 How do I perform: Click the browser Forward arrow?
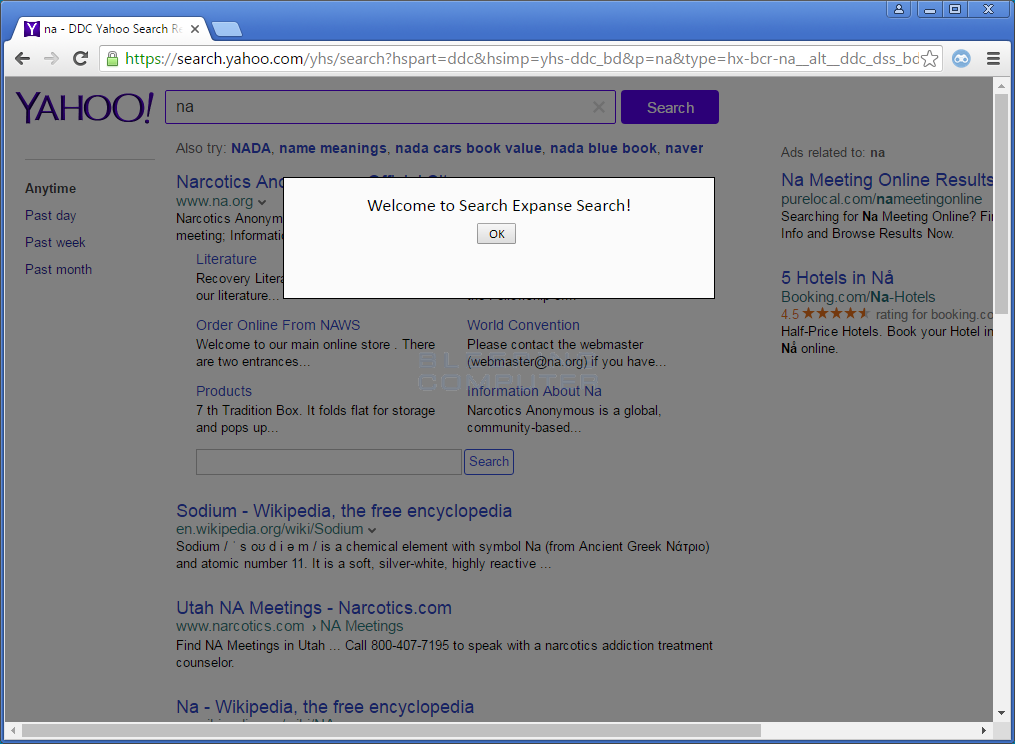[x=51, y=58]
